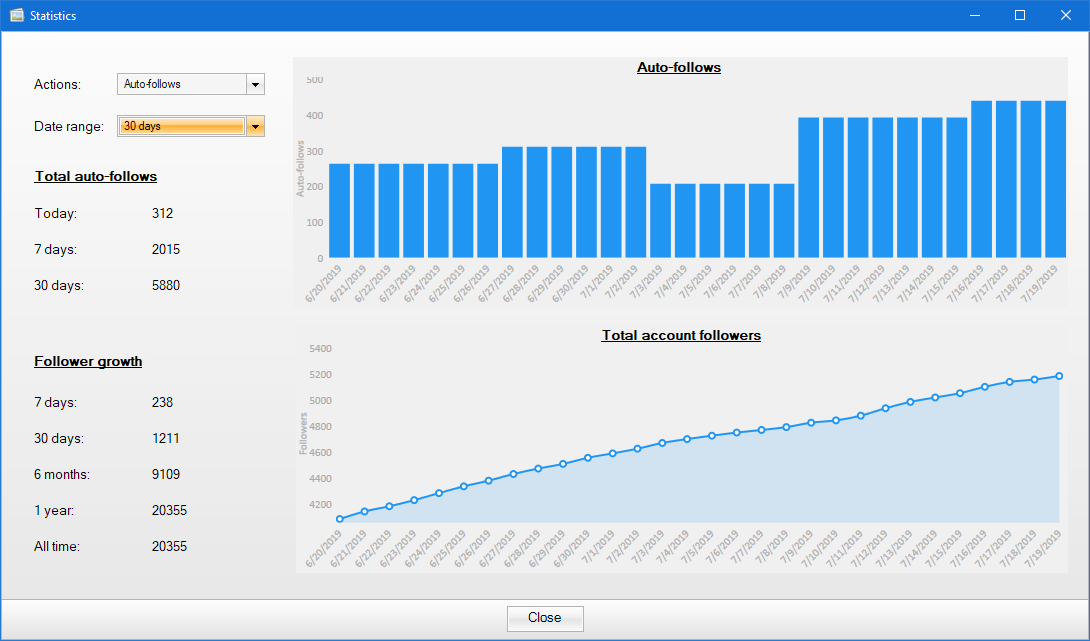1090x641 pixels.
Task: Select the 30 days date range field
Action: [x=181, y=126]
